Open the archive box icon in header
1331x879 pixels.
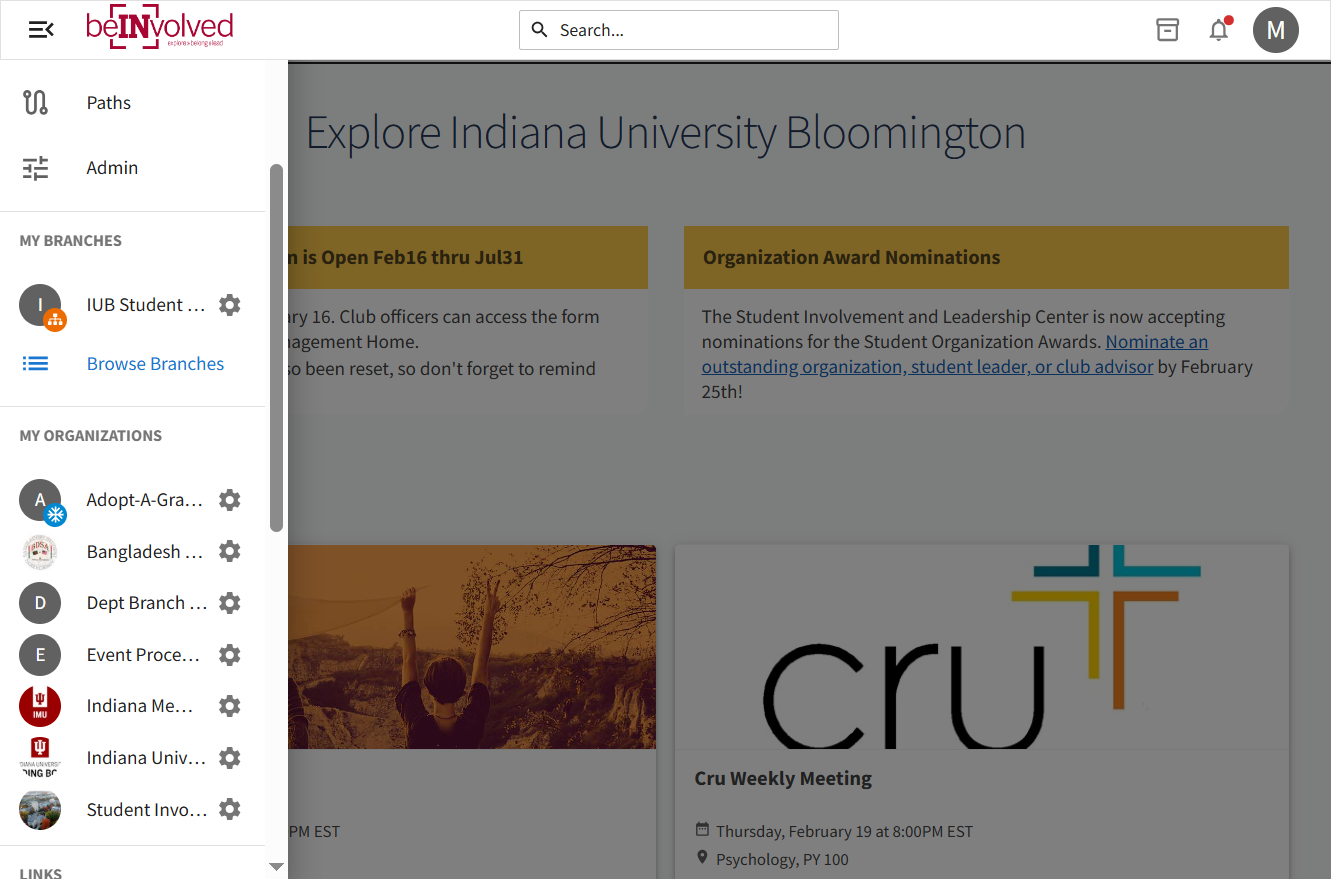coord(1167,30)
